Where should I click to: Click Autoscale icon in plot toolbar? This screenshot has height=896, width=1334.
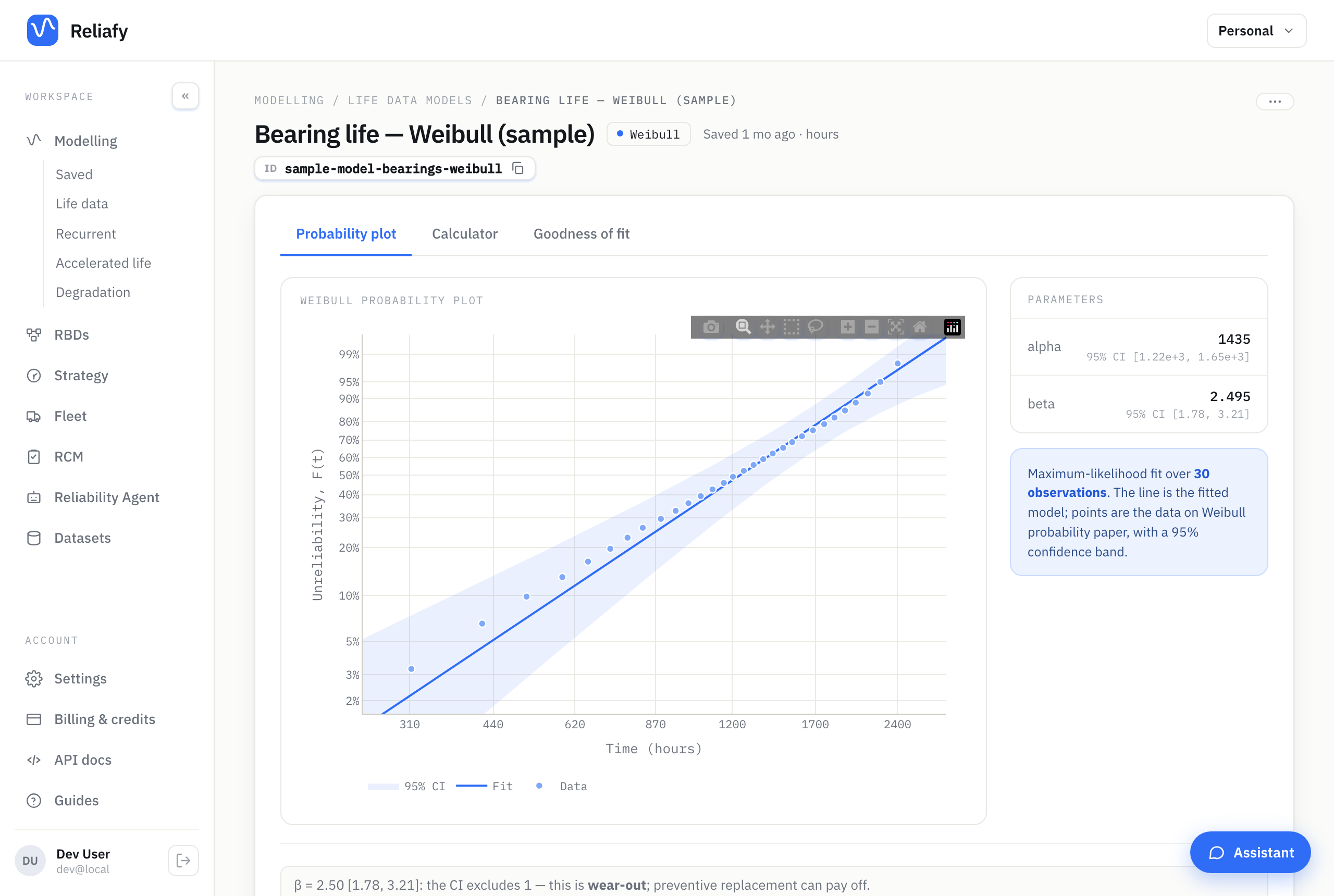896,327
